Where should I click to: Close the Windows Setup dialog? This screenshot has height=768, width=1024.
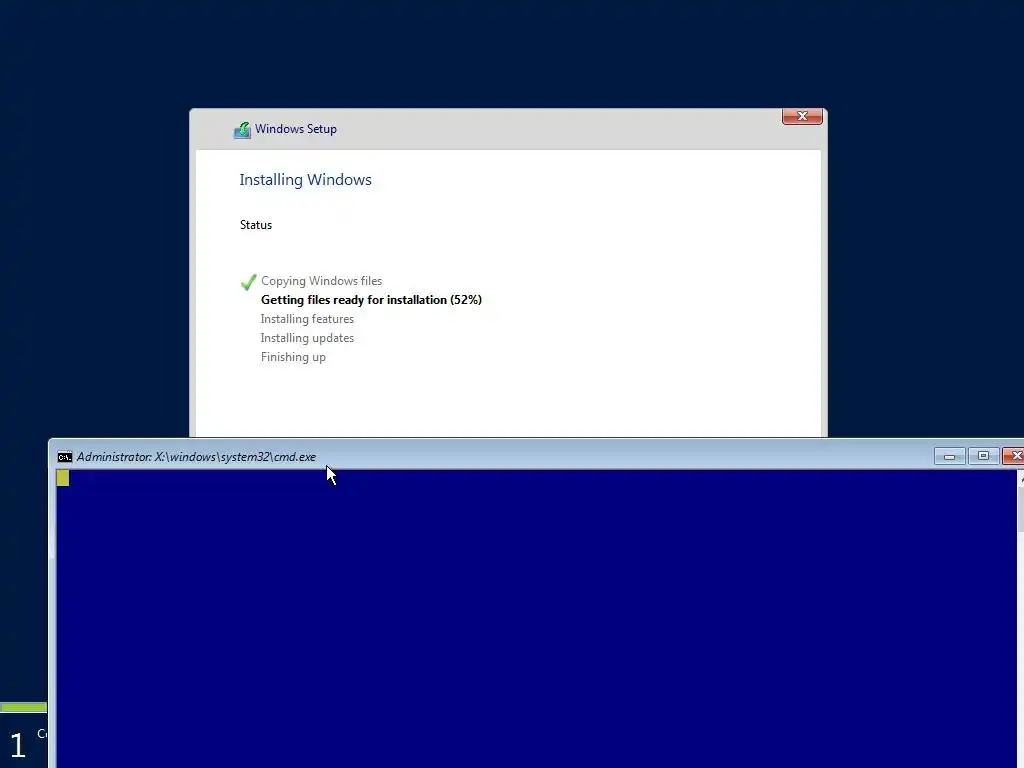pyautogui.click(x=802, y=116)
